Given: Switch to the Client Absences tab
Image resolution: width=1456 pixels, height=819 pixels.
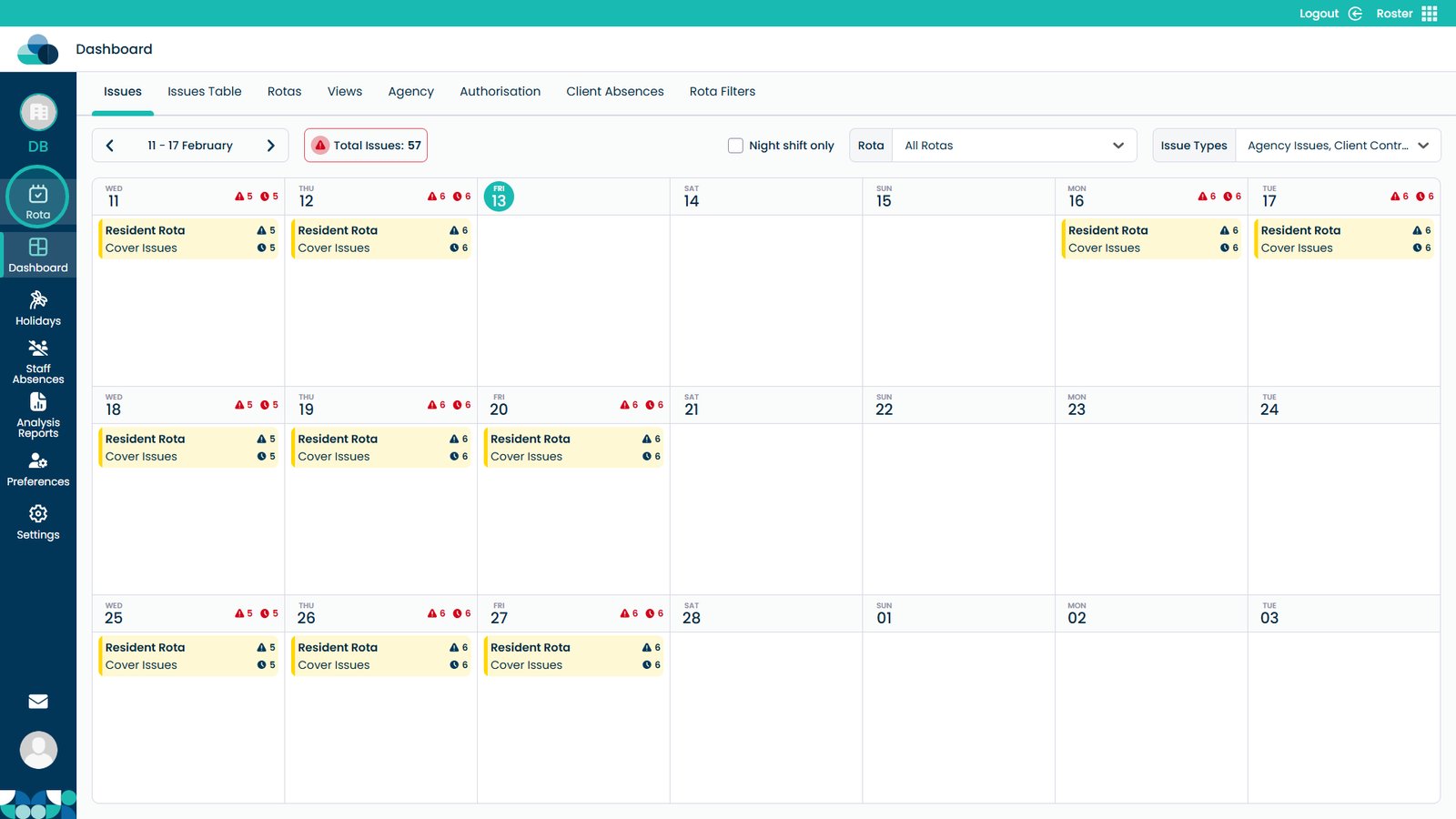Looking at the screenshot, I should tap(615, 92).
